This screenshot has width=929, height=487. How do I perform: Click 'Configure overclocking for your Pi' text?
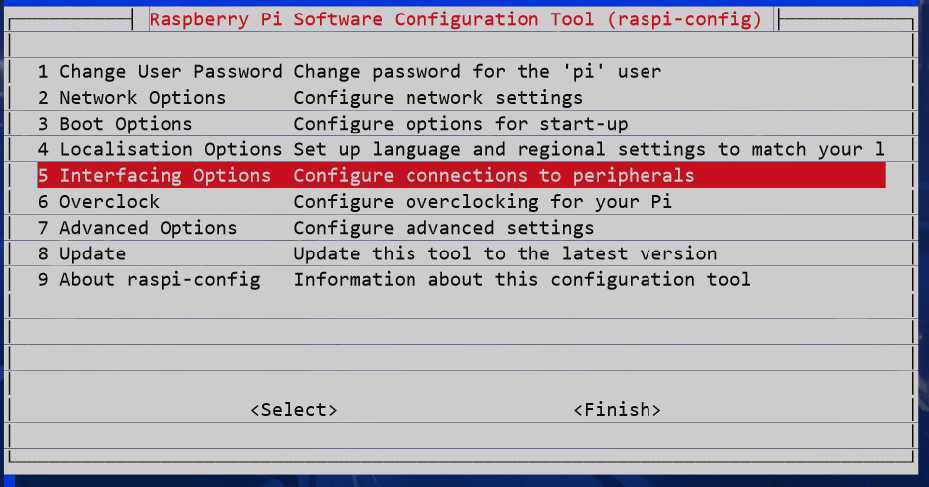[483, 202]
